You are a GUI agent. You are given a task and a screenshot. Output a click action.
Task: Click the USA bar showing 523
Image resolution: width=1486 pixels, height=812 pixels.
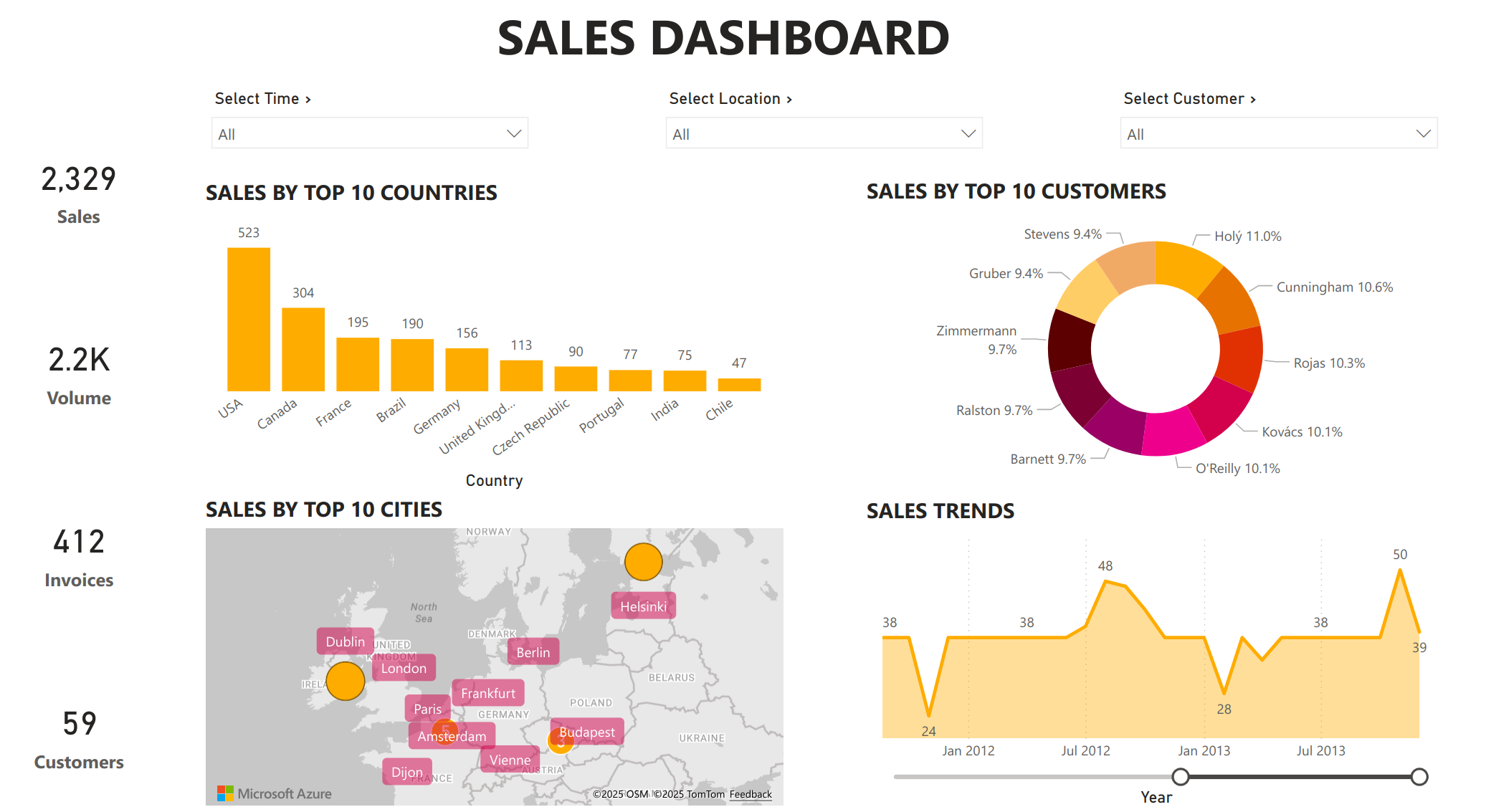point(249,319)
